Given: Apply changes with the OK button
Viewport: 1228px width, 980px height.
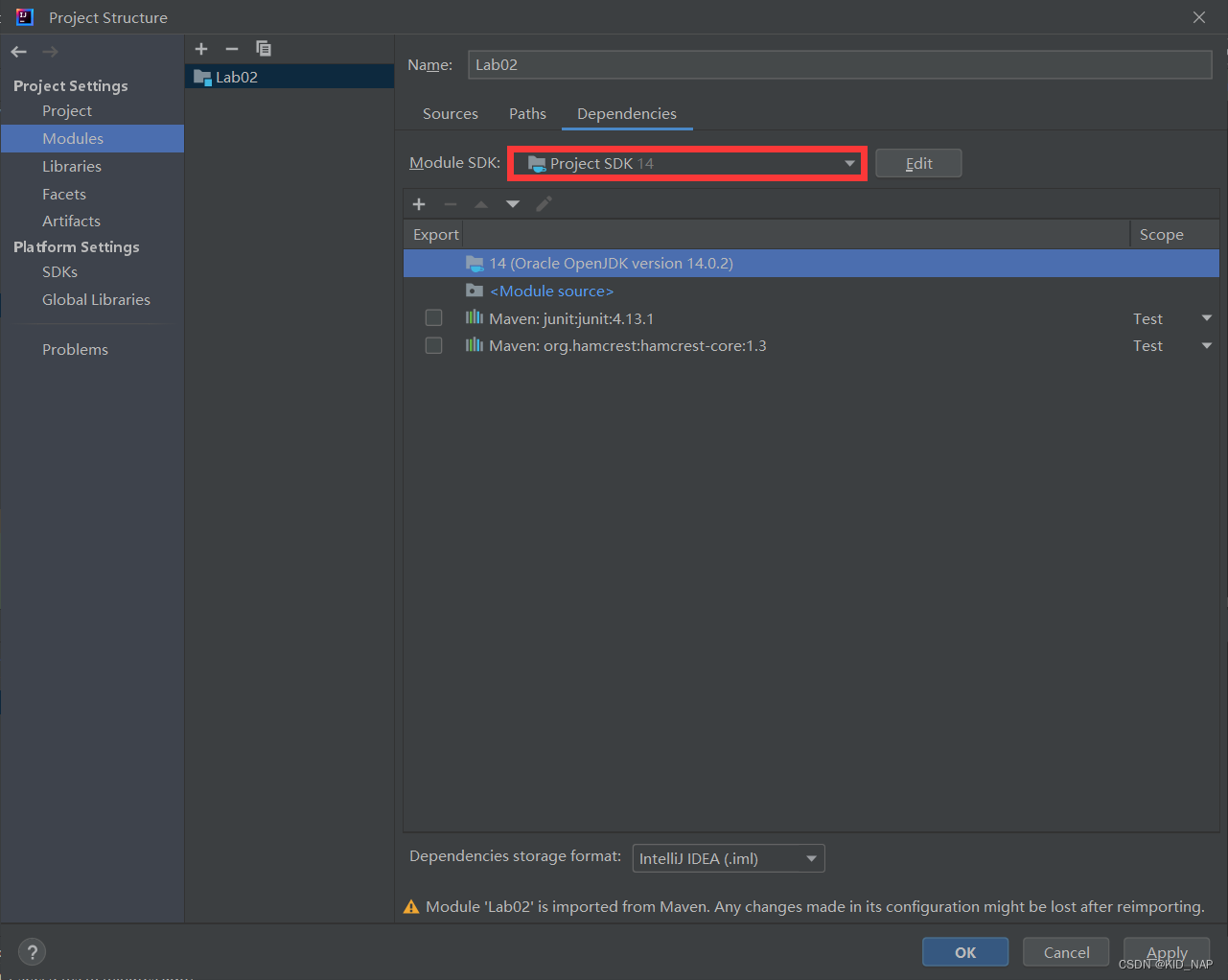Looking at the screenshot, I should pyautogui.click(x=964, y=951).
